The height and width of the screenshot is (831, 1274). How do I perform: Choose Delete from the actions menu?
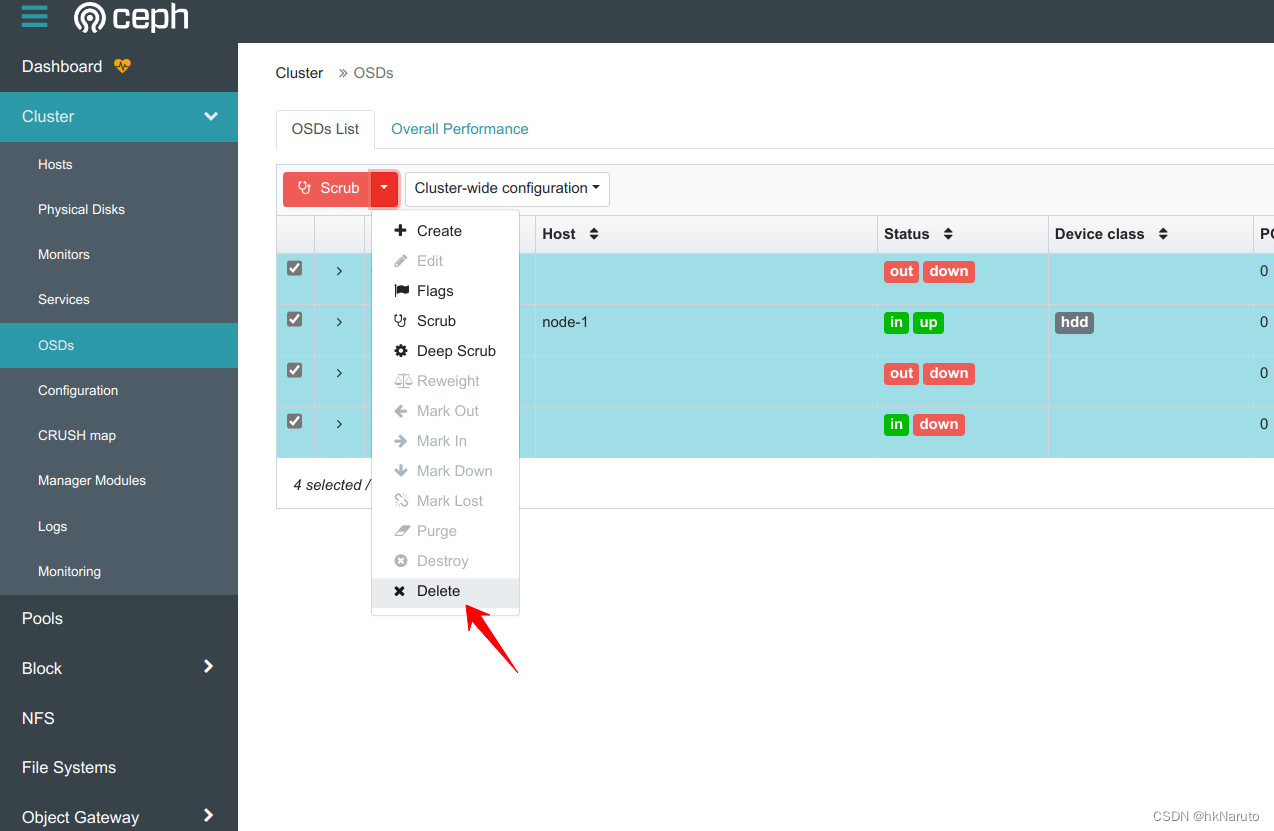[x=445, y=591]
